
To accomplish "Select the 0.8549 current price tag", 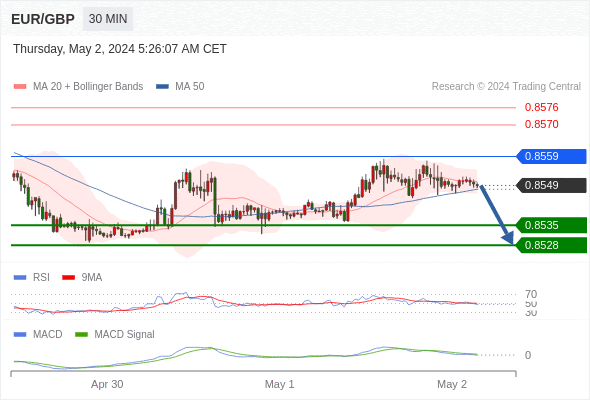I will tap(551, 185).
